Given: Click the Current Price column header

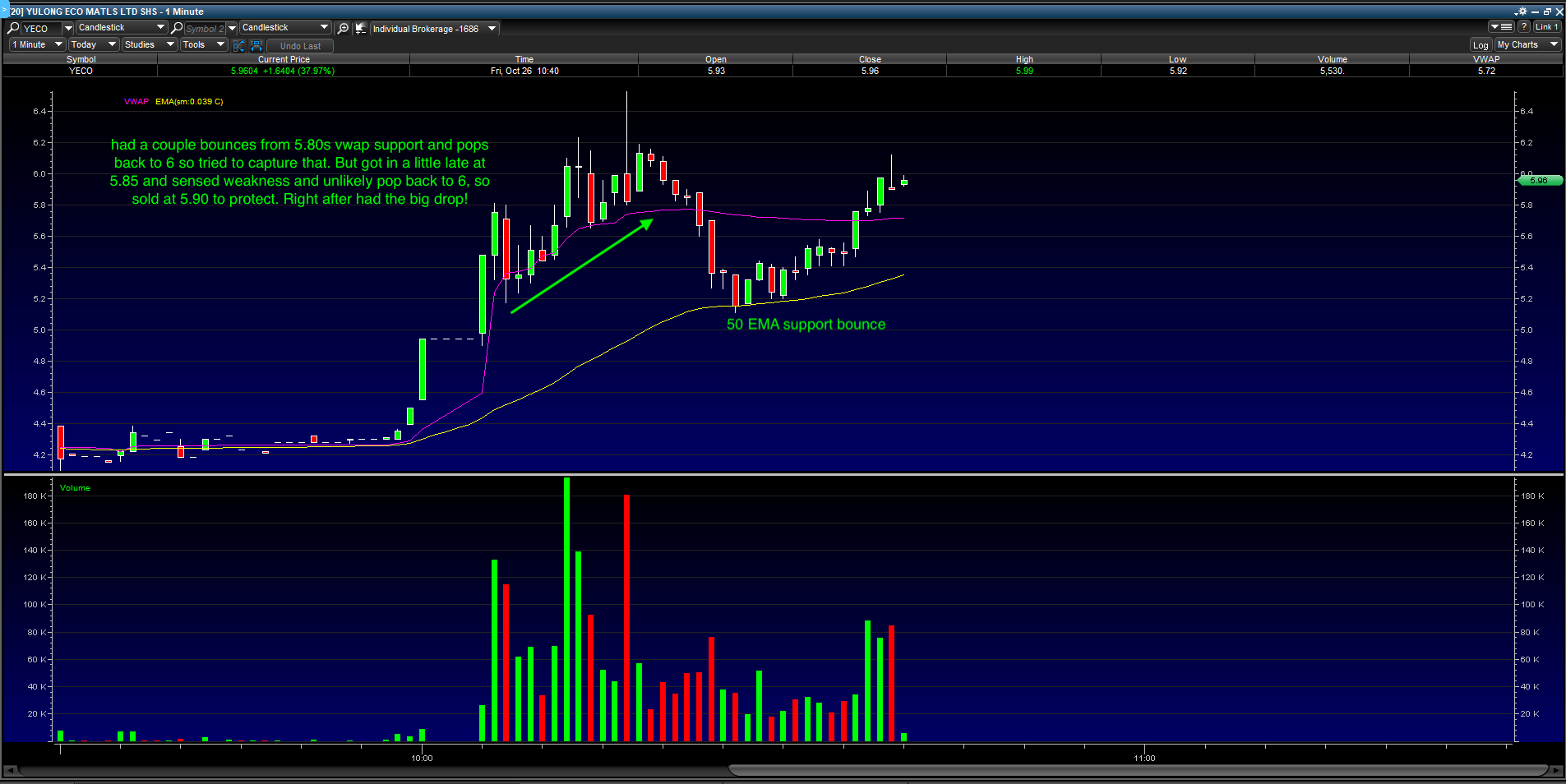Looking at the screenshot, I should pyautogui.click(x=284, y=59).
